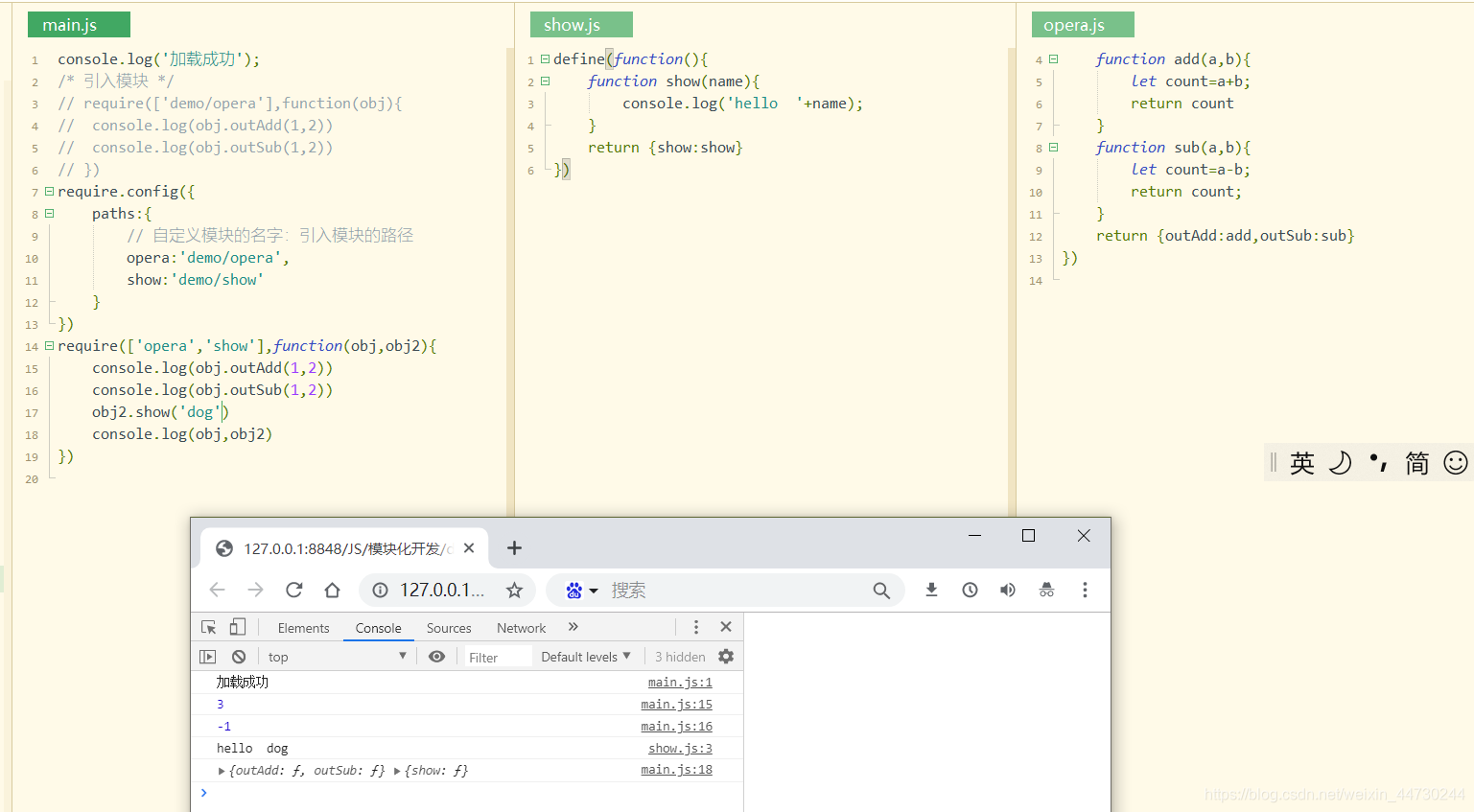This screenshot has width=1474, height=812.
Task: Click the speaker sound icon in browser toolbar
Action: pos(1008,590)
